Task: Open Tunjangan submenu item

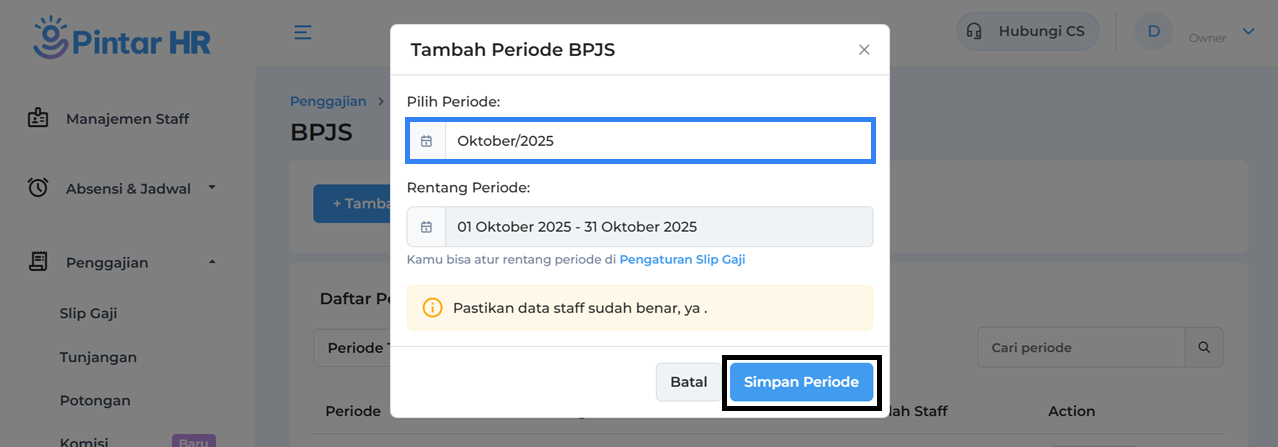Action: 98,357
